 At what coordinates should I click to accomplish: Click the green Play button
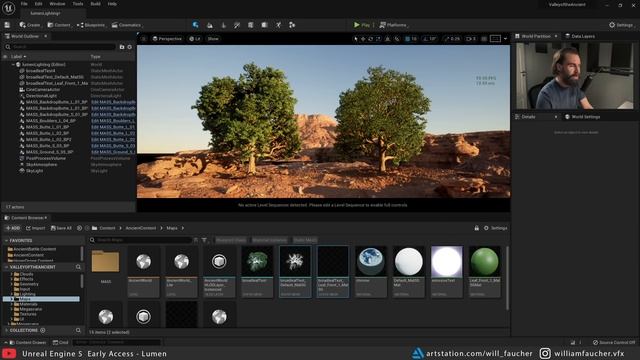362,25
